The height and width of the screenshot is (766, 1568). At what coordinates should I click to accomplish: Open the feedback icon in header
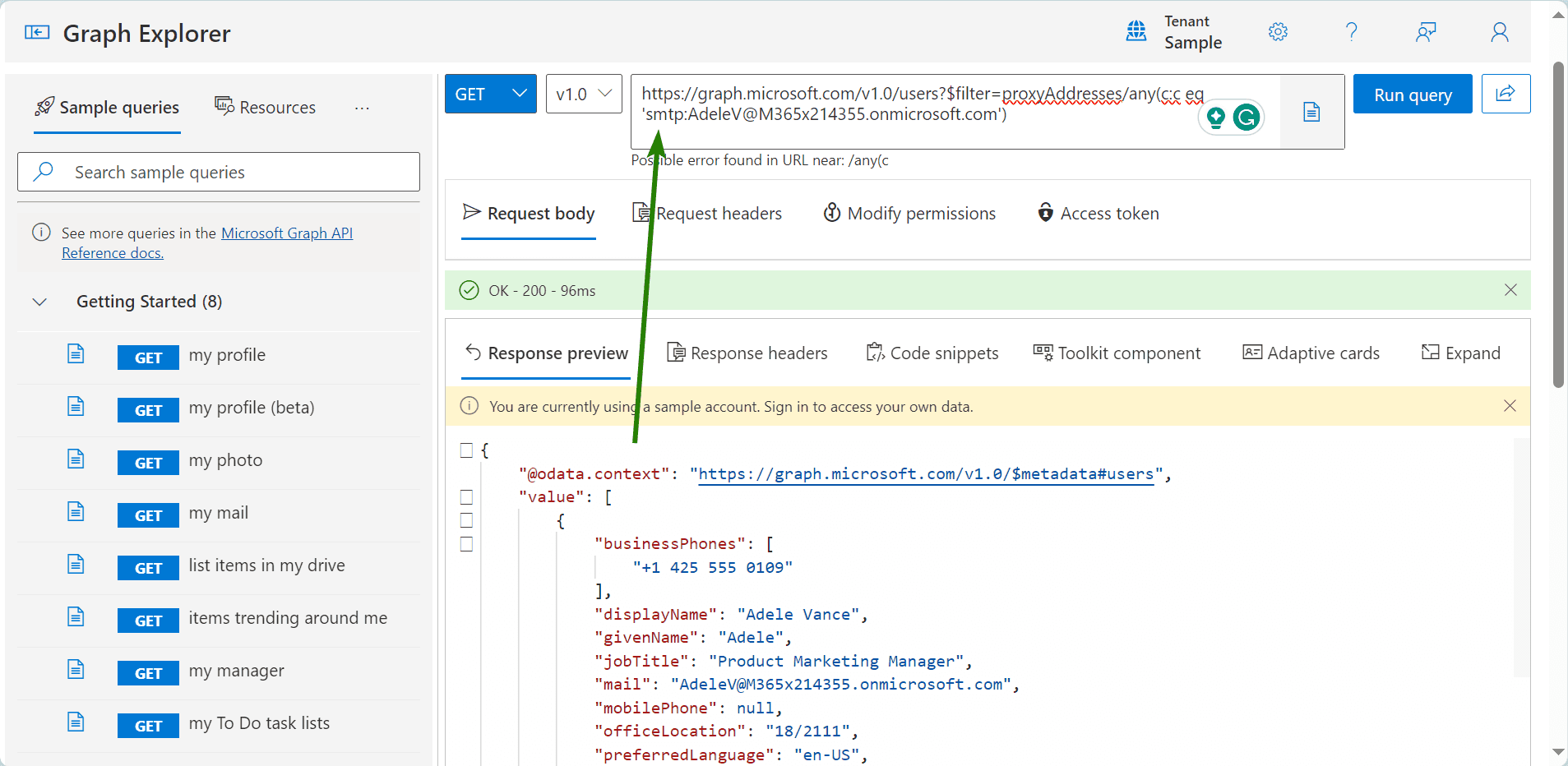[1426, 32]
